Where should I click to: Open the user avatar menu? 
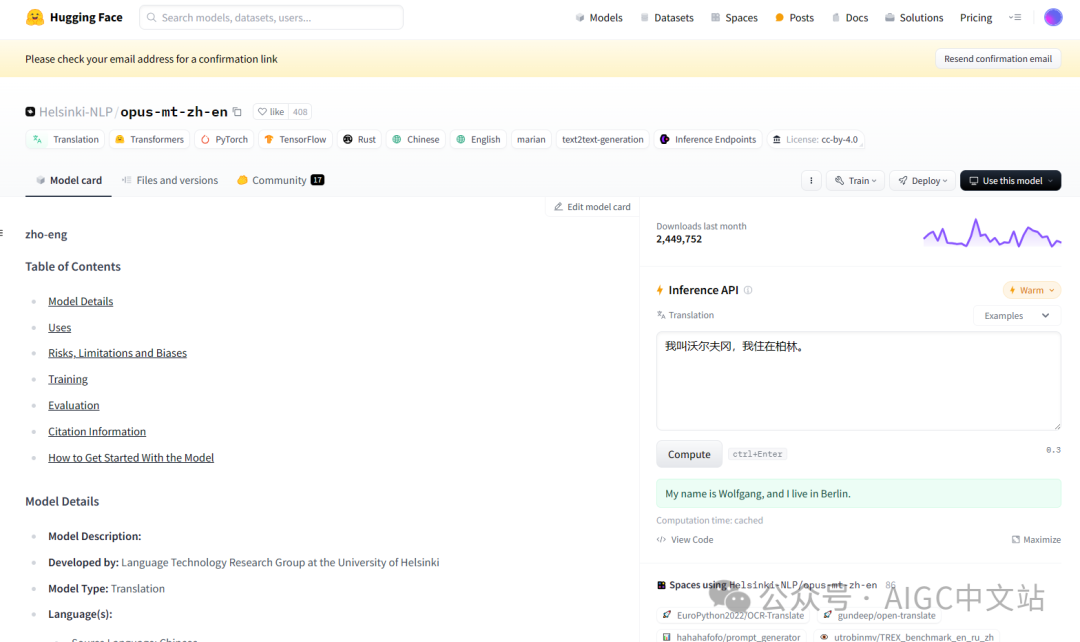1052,17
